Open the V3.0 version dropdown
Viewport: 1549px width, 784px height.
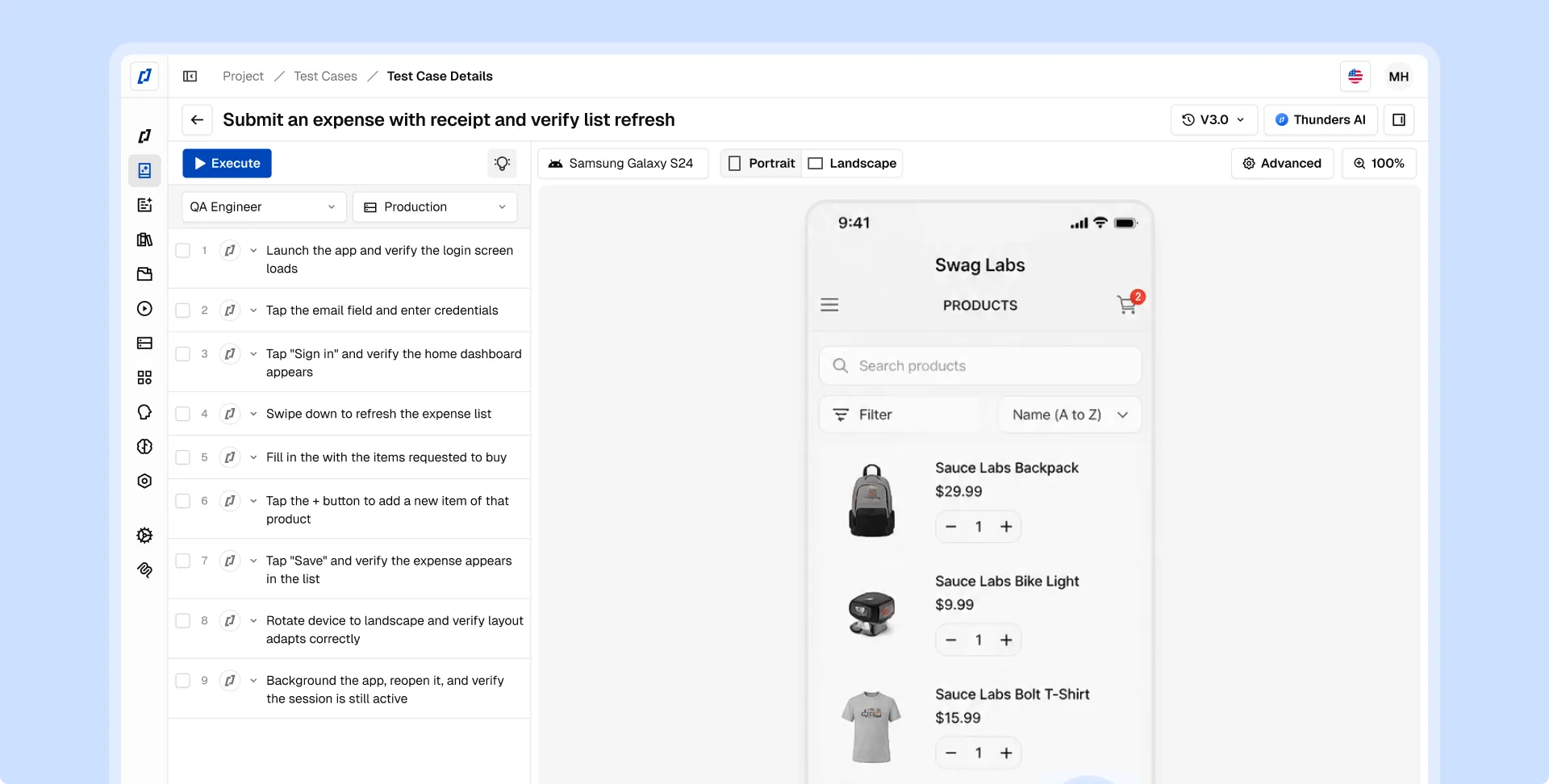[x=1213, y=119]
